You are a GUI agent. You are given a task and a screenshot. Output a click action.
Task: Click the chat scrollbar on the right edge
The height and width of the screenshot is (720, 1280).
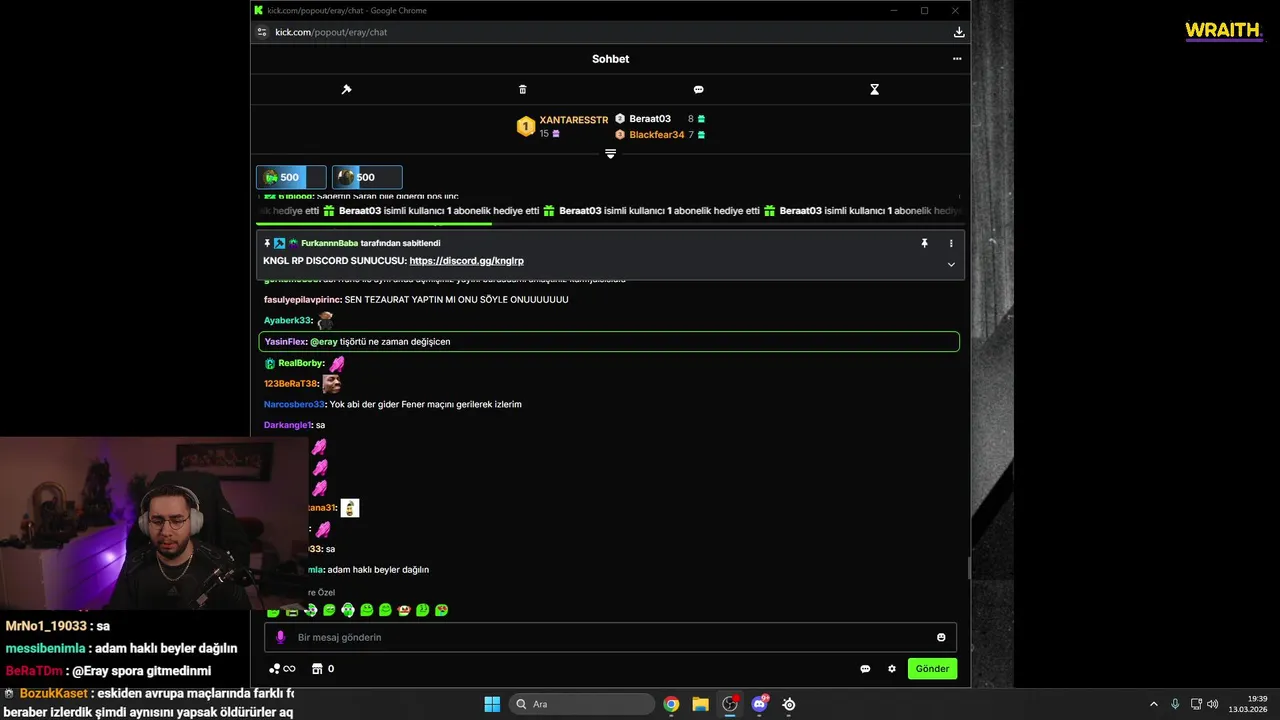[x=967, y=568]
